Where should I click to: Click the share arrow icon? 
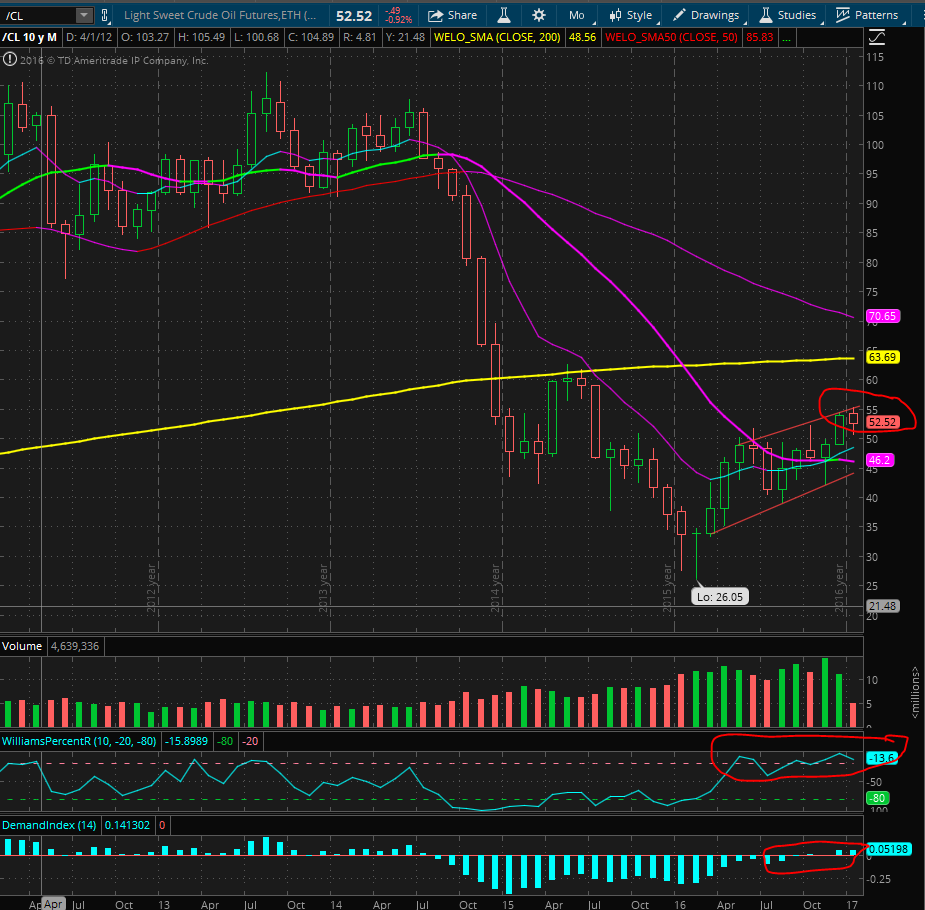tap(435, 15)
